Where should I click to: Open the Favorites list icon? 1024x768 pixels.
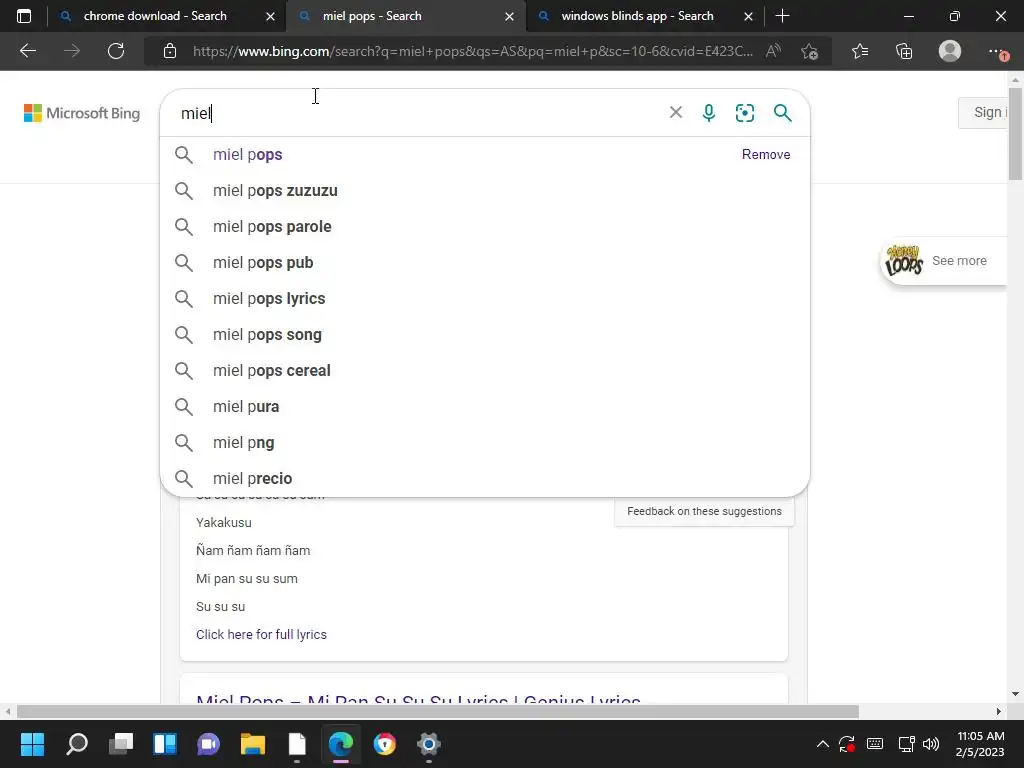click(860, 51)
